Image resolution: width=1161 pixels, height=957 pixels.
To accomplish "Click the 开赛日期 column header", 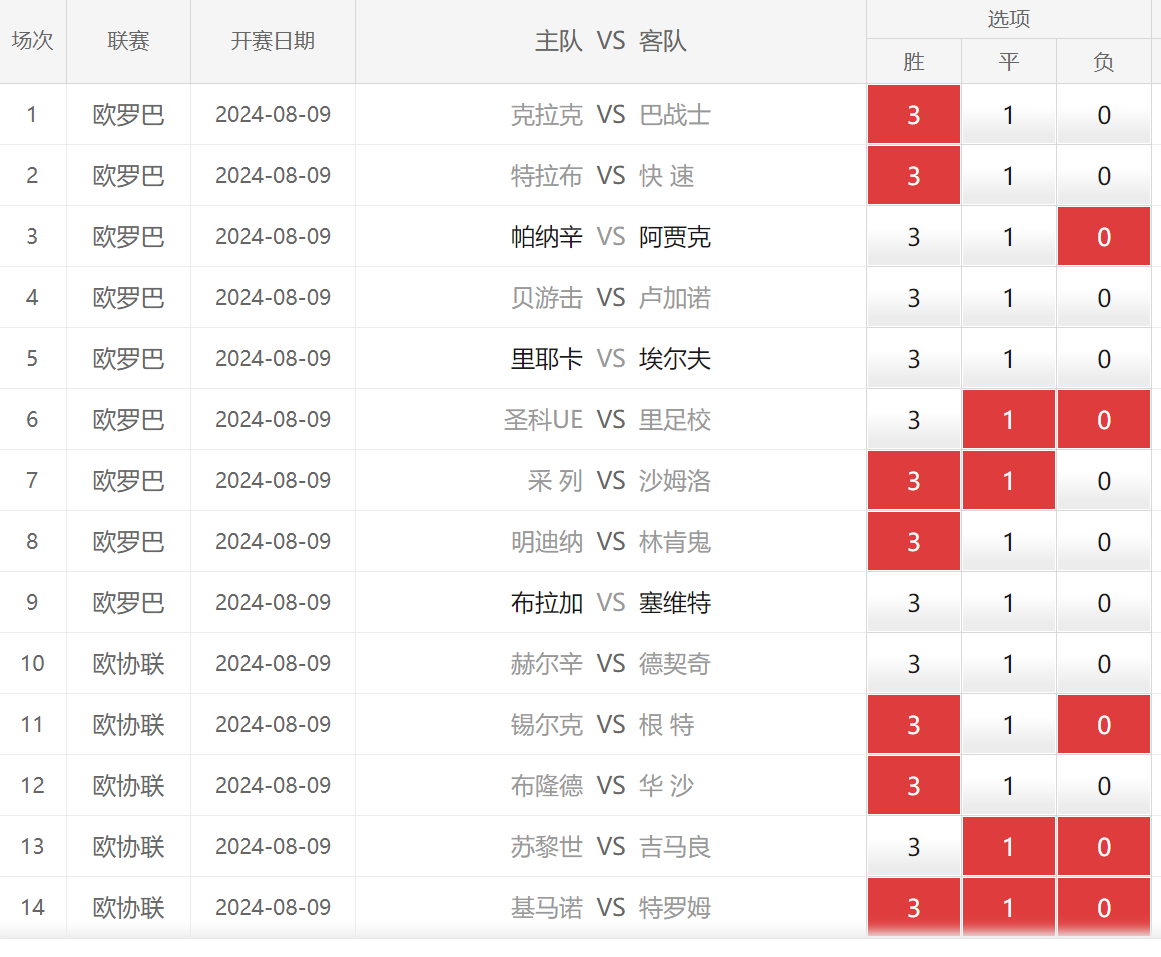I will click(x=272, y=41).
